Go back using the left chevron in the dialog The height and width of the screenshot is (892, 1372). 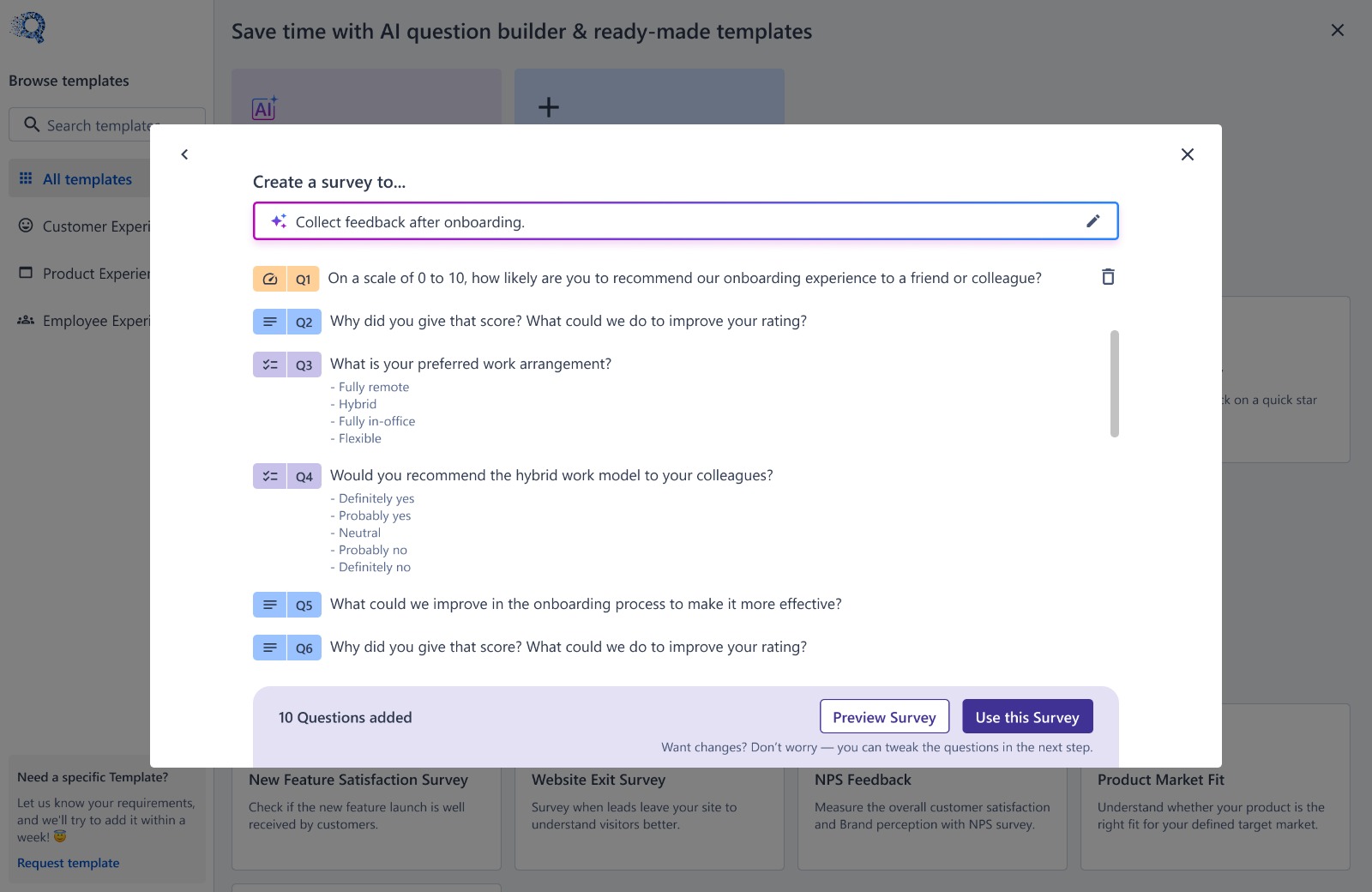(x=184, y=154)
